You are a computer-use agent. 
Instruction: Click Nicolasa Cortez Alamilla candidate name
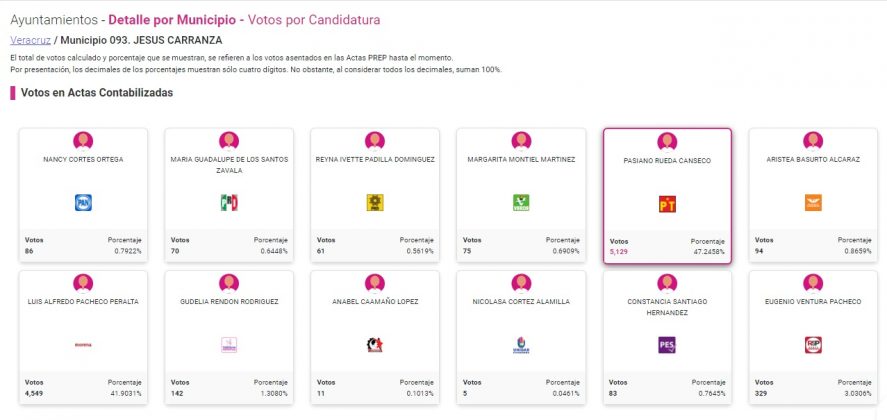(x=520, y=301)
